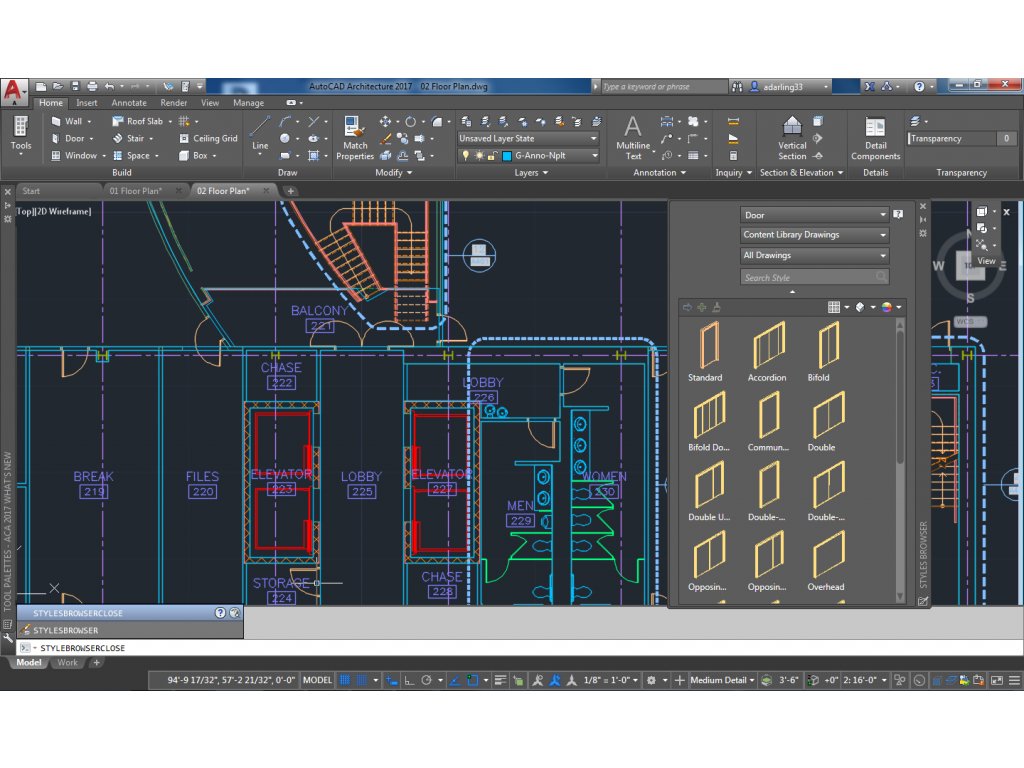This screenshot has height=768, width=1024.
Task: Click the layer color swatch
Action: (506, 155)
